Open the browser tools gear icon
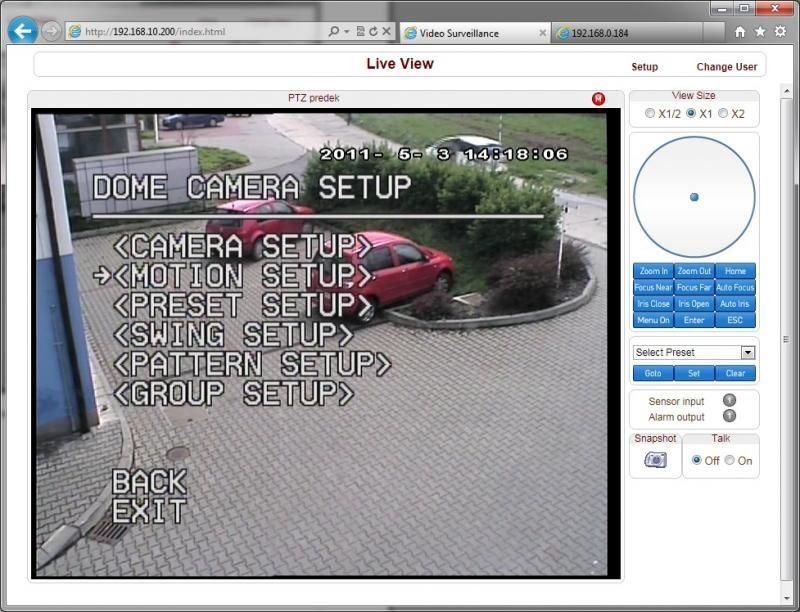Screen dimensions: 800x612 tap(780, 32)
